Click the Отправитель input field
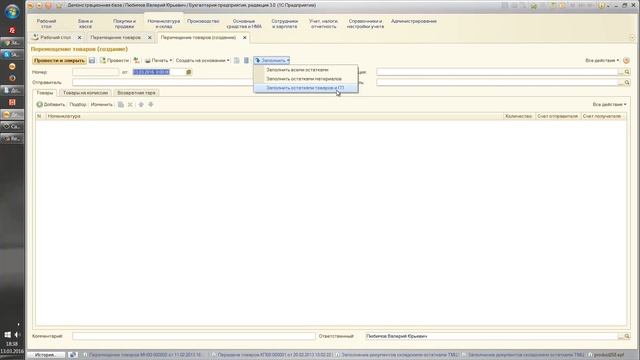Screen dimensions: 640x360 click(163, 82)
